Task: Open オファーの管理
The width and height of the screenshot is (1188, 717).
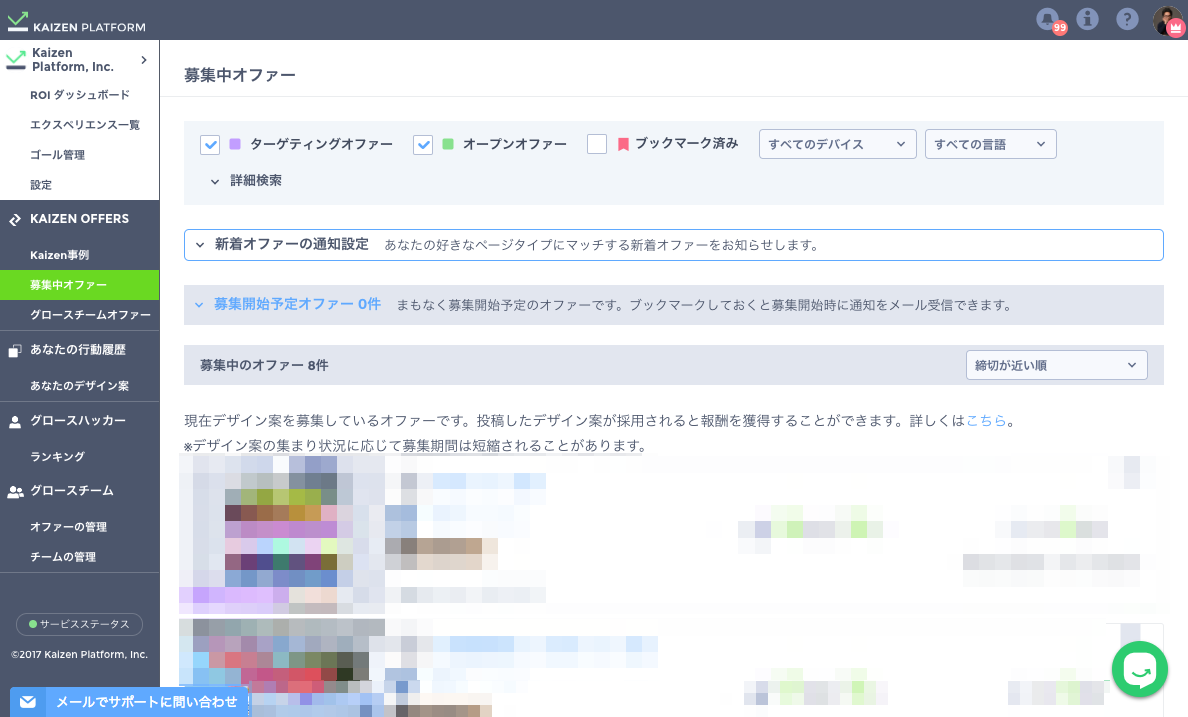Action: point(68,527)
